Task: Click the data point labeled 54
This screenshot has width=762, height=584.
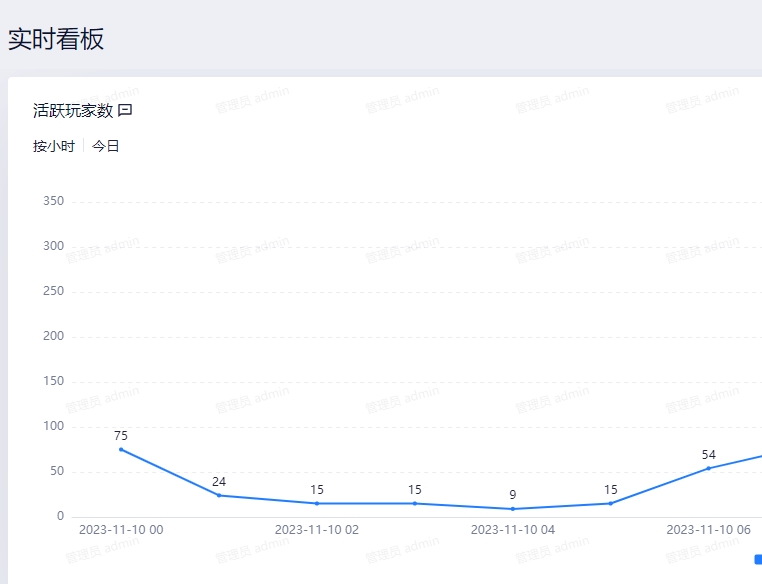Action: point(709,468)
